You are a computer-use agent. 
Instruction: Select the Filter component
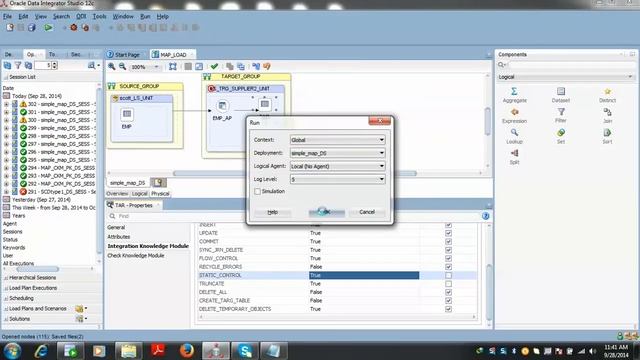tap(560, 116)
